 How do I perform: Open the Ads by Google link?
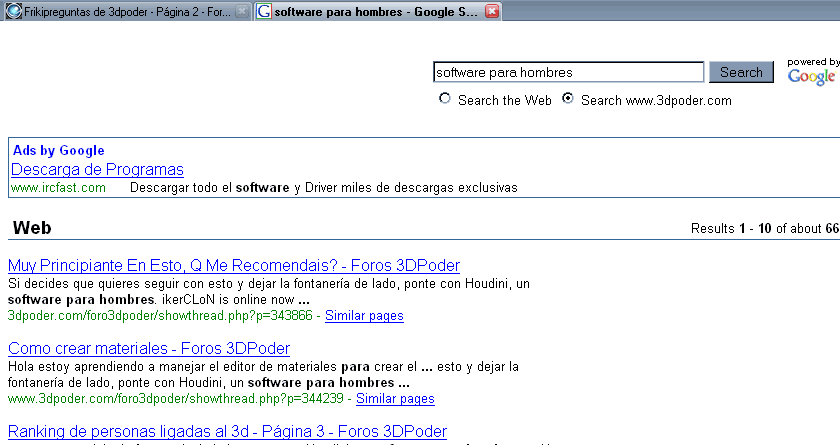click(x=58, y=150)
